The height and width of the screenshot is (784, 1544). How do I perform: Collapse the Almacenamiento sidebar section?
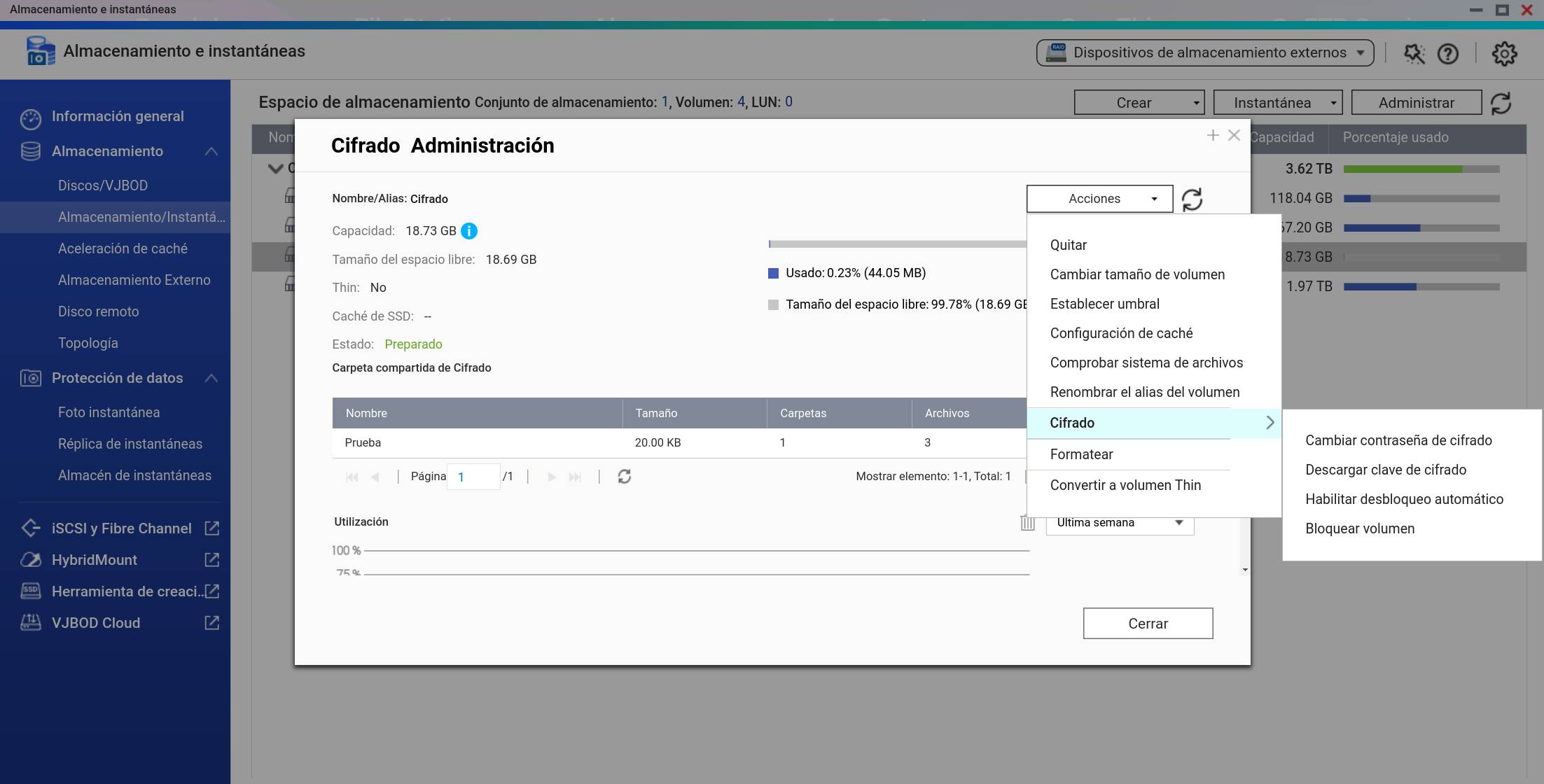pos(211,152)
